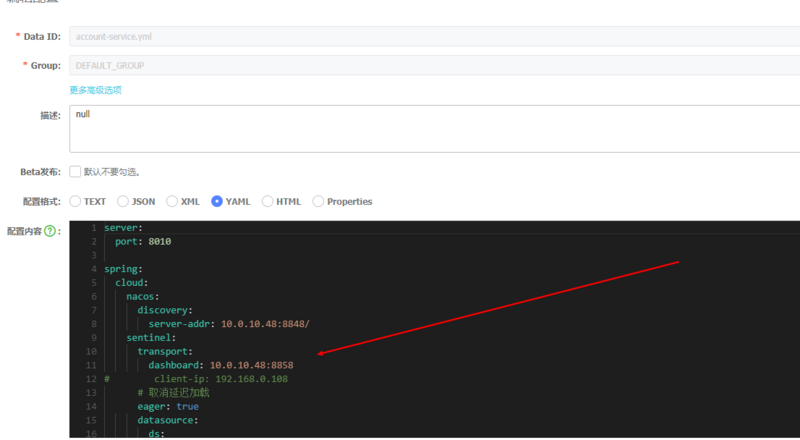Click the Data ID field account-service.yml
The height and width of the screenshot is (440, 800).
tap(435, 37)
